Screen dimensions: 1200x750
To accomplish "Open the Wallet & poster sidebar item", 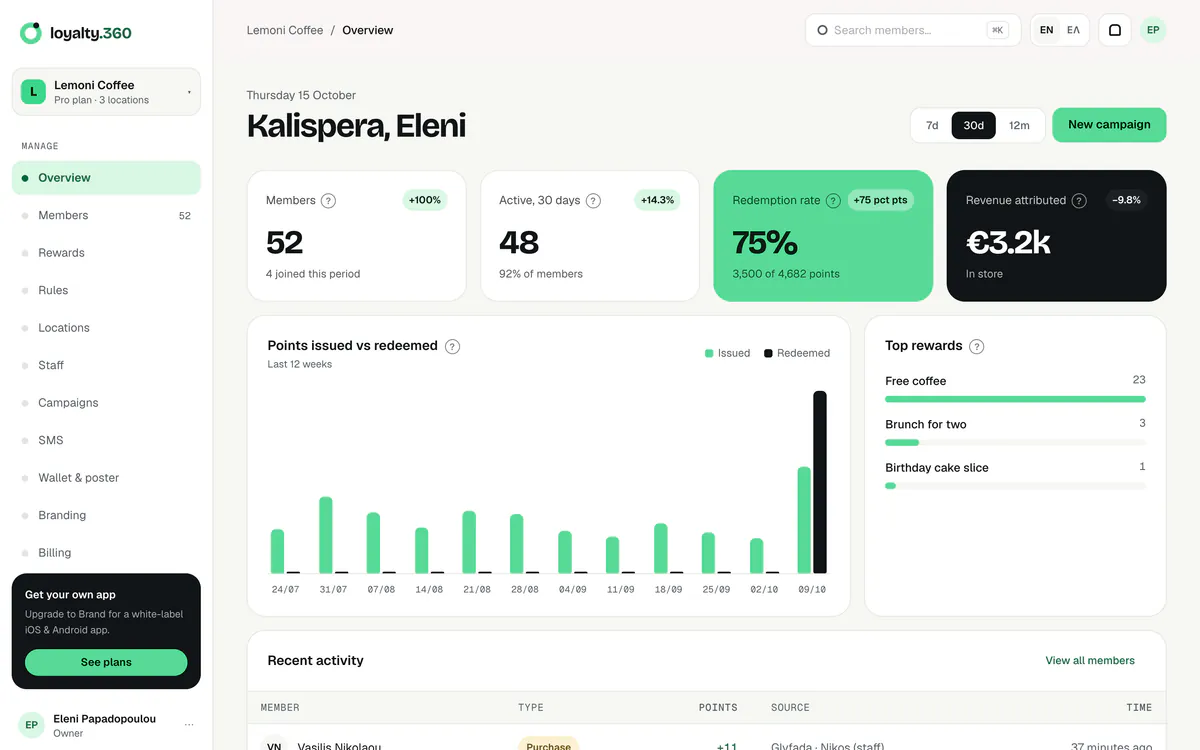I will (x=106, y=478).
